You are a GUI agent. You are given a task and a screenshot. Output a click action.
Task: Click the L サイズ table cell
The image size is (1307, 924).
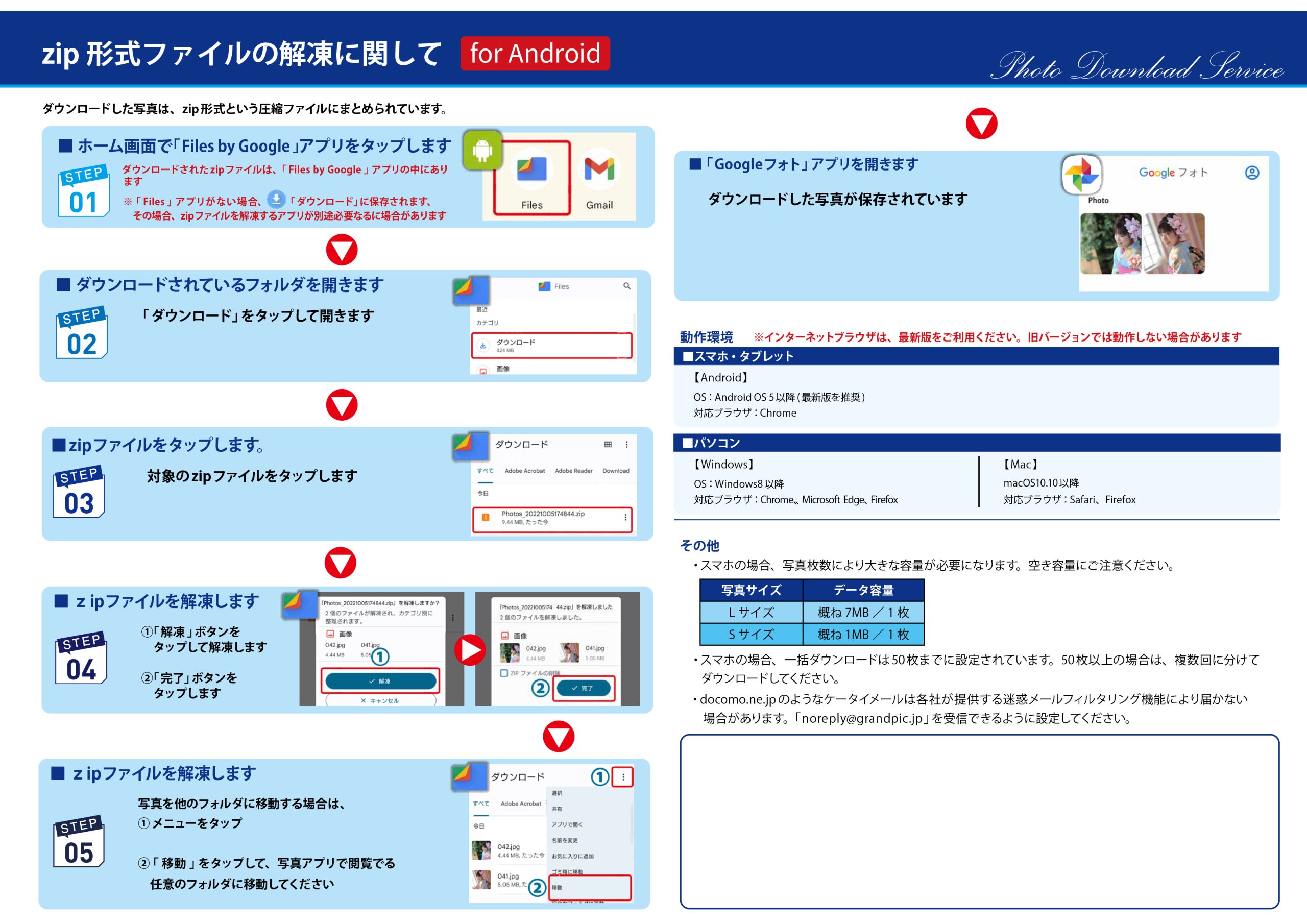752,613
